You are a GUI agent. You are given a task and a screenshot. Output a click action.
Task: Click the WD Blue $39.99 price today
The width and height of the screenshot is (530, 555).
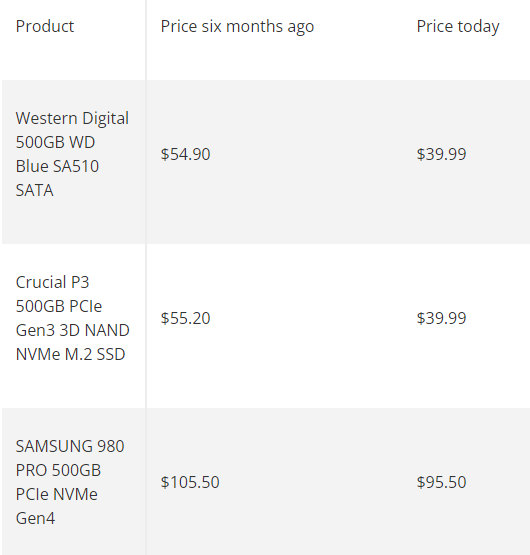click(441, 154)
